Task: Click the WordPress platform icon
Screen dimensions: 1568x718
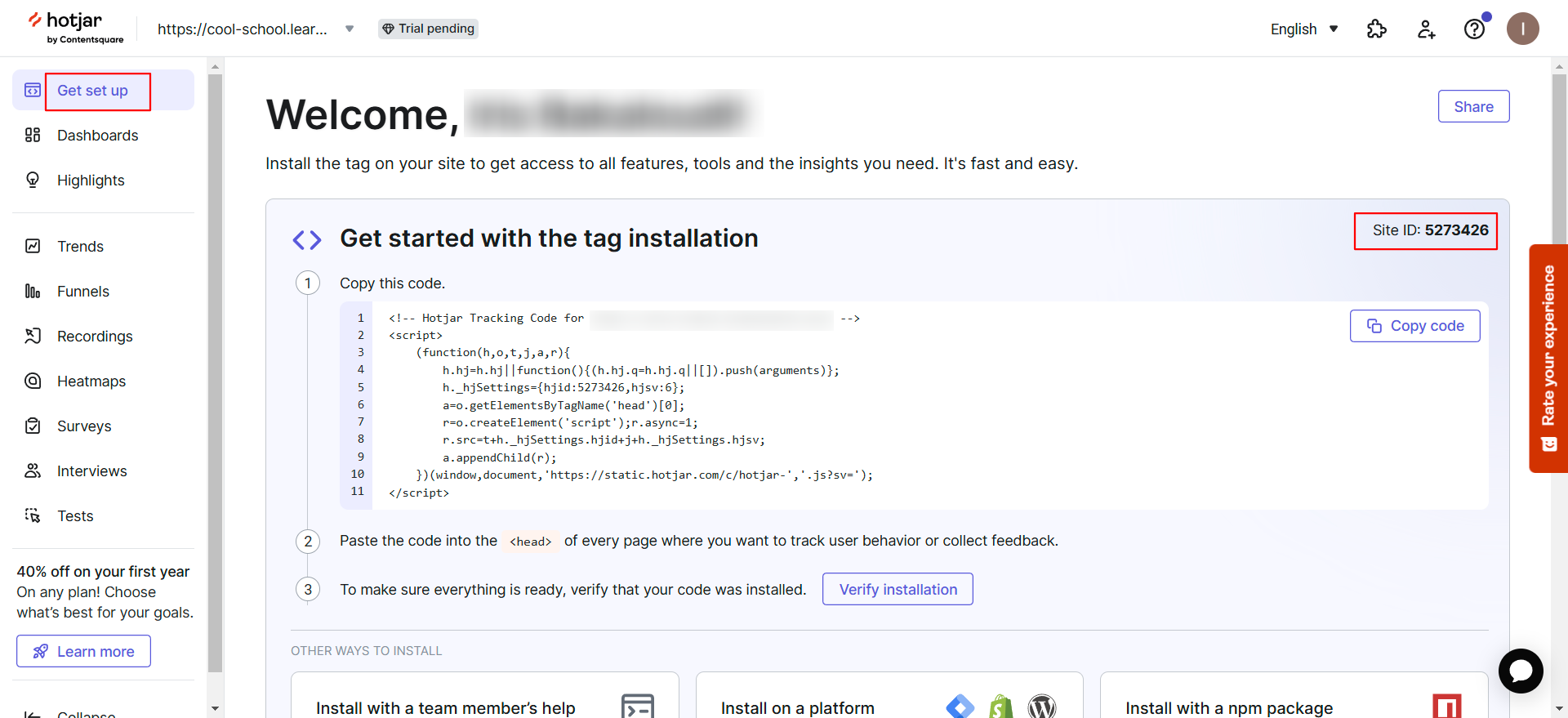Action: pyautogui.click(x=1042, y=707)
